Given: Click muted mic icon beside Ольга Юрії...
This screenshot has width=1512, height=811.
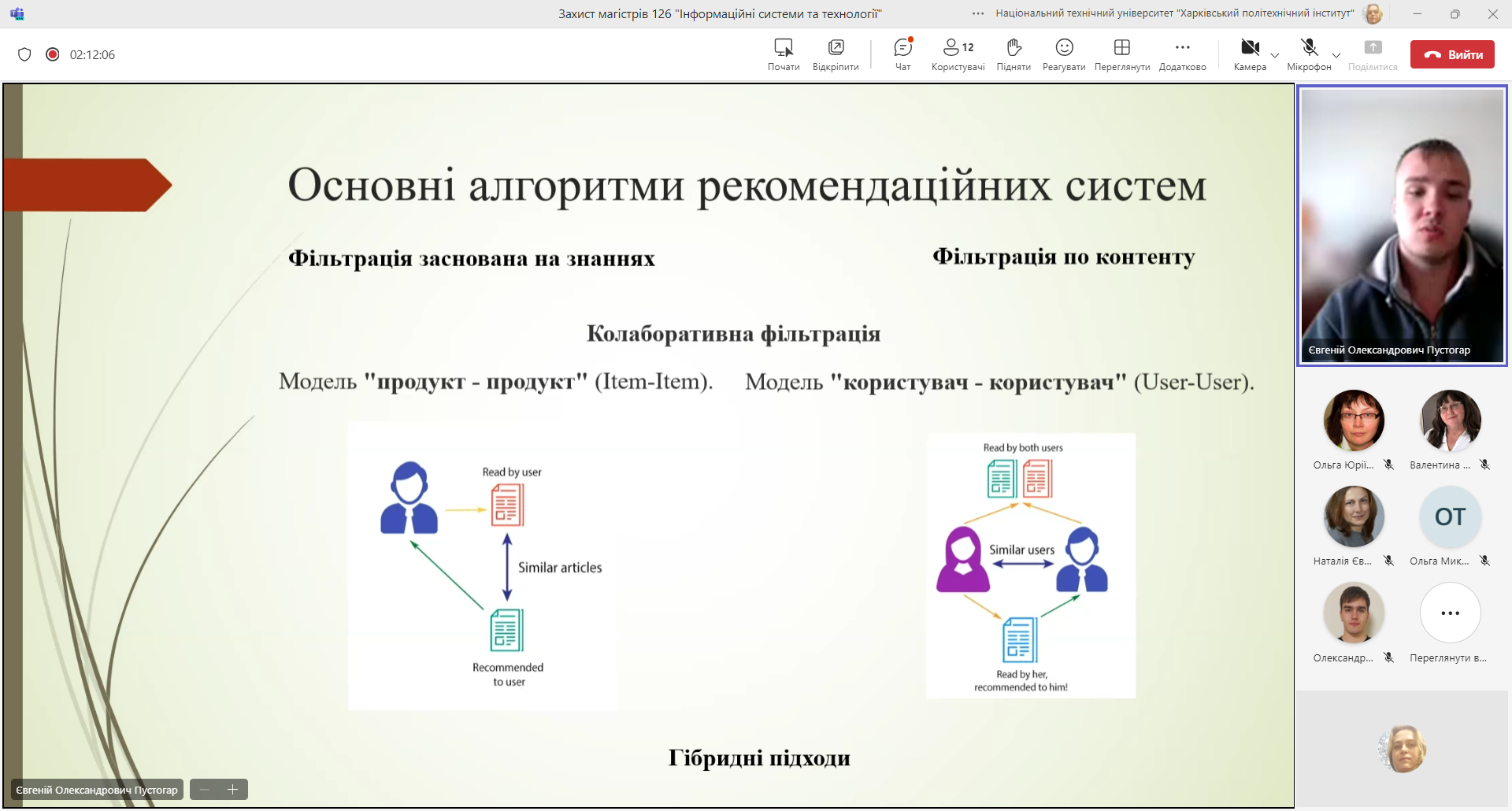Looking at the screenshot, I should coord(1389,465).
